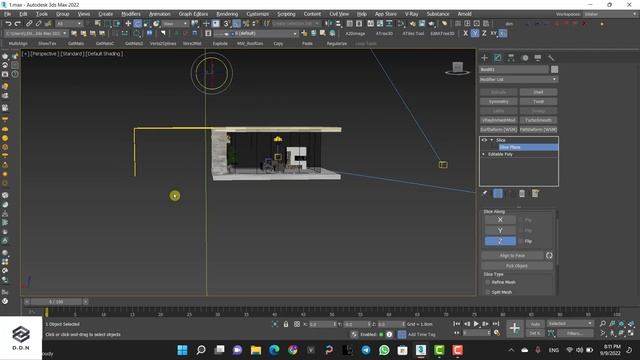640x360 pixels.
Task: Open the key filter Selected dropdown
Action: point(570,324)
